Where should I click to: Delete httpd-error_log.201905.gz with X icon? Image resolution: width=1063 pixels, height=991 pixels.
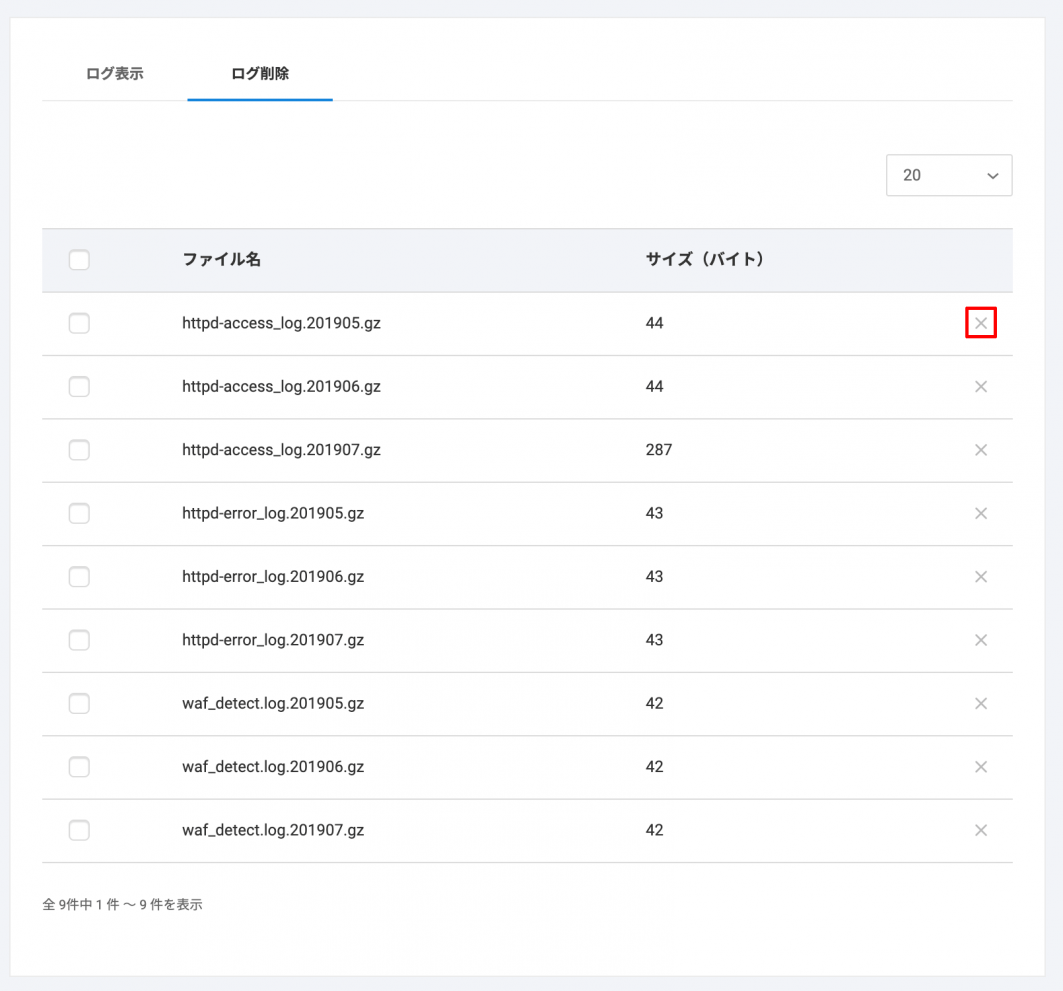980,513
